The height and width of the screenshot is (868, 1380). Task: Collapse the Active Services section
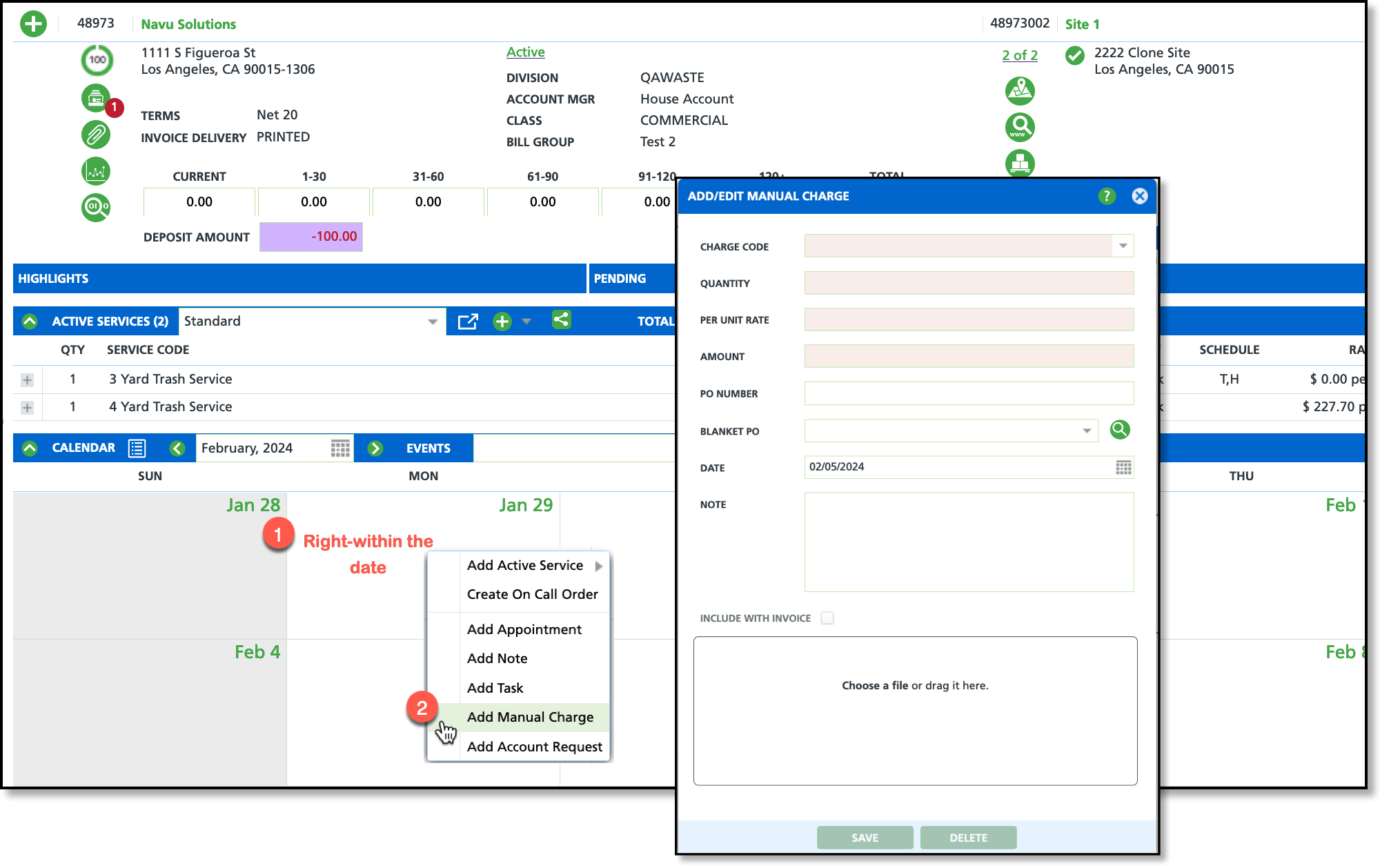[x=30, y=322]
